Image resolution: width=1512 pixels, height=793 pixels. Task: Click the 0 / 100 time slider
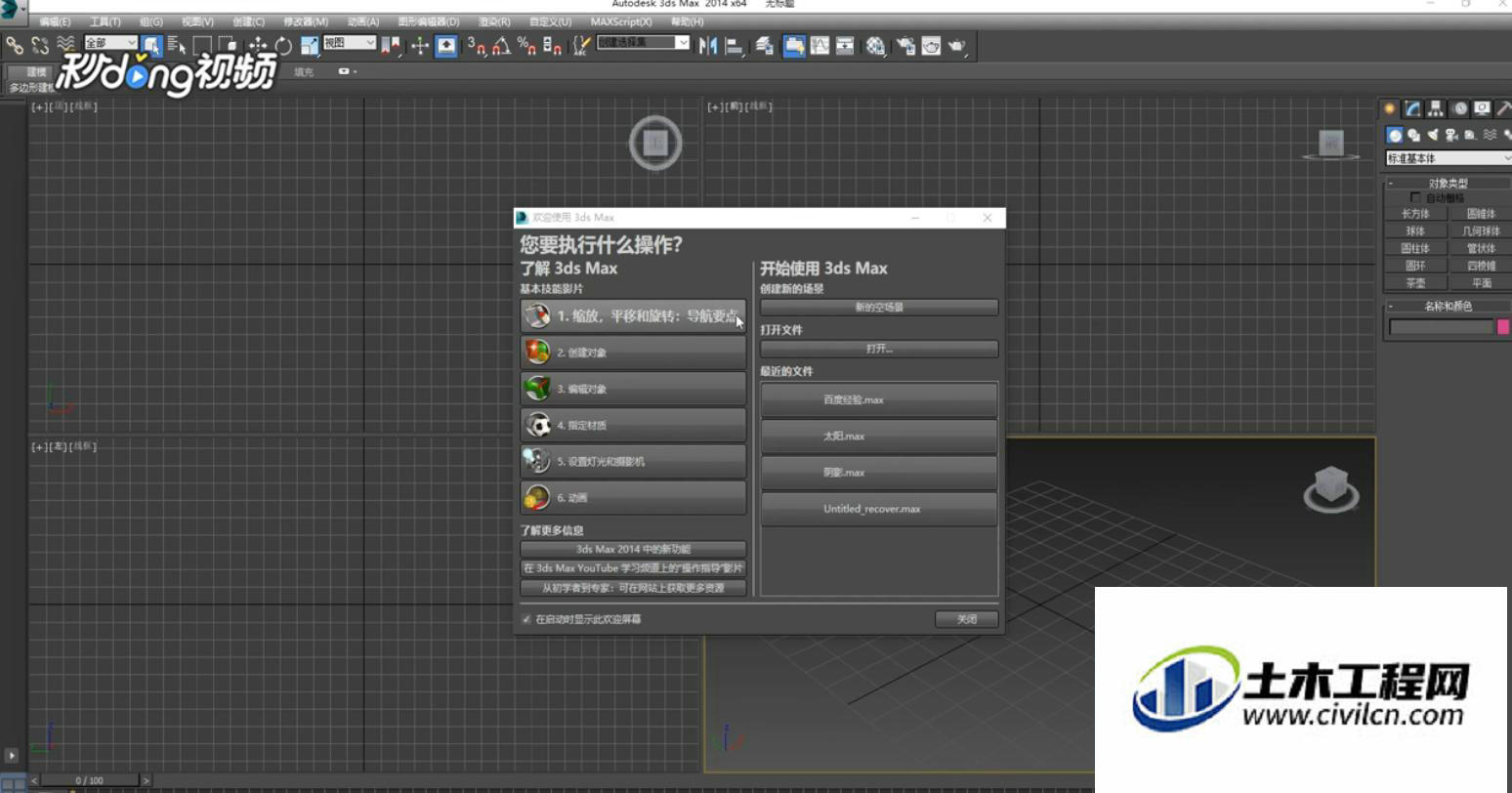click(x=89, y=780)
